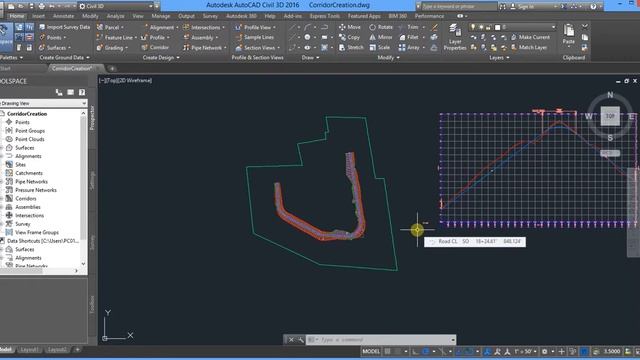The height and width of the screenshot is (360, 640).
Task: Open the Survey ribbon tab
Action: pos(210,16)
